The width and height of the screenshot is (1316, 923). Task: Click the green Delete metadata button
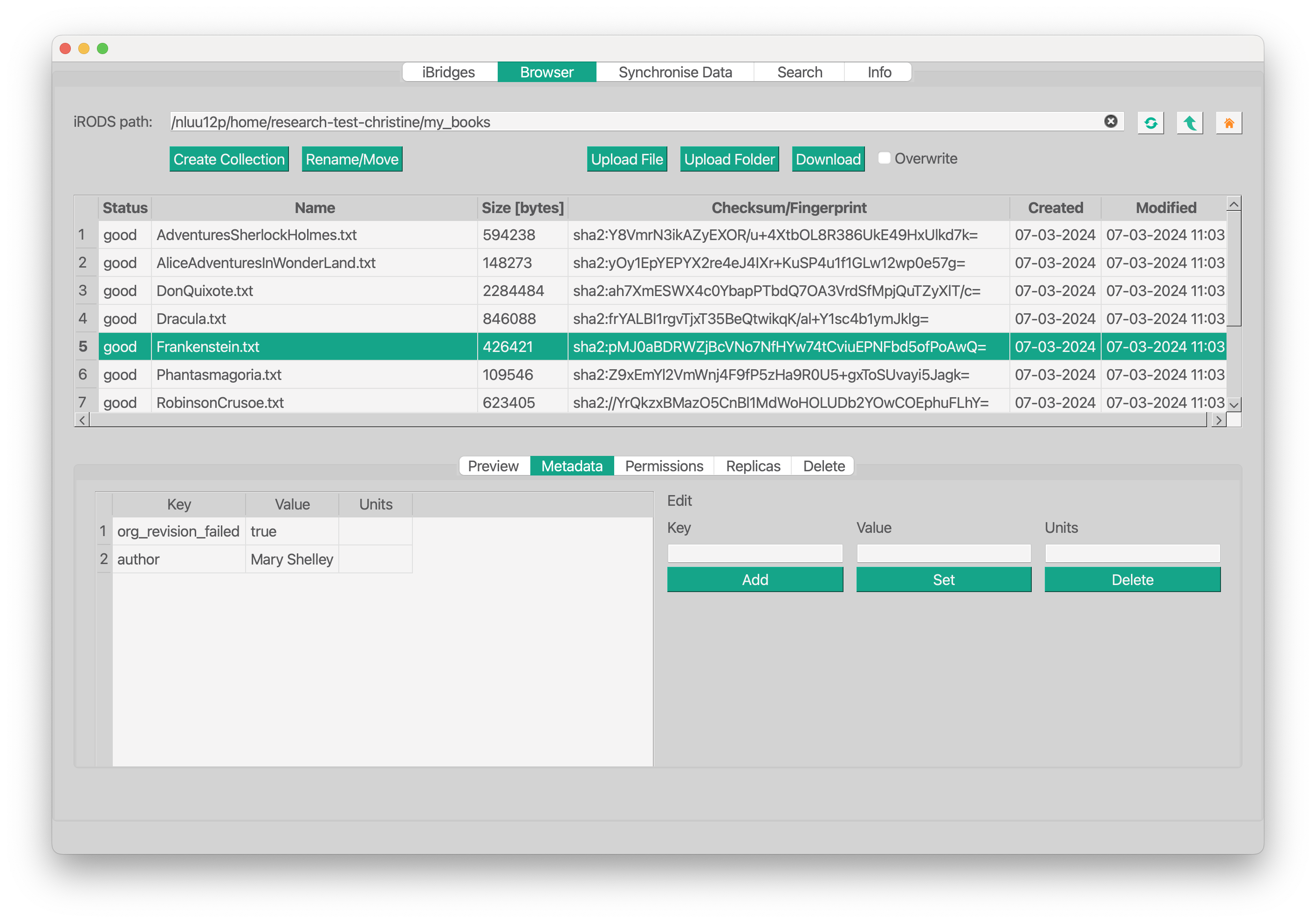(1132, 579)
